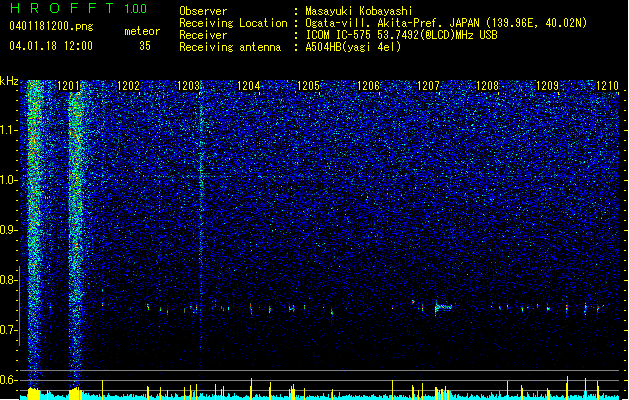This screenshot has height=400, width=629.
Task: Click the HROFFT title text
Action: [62, 8]
